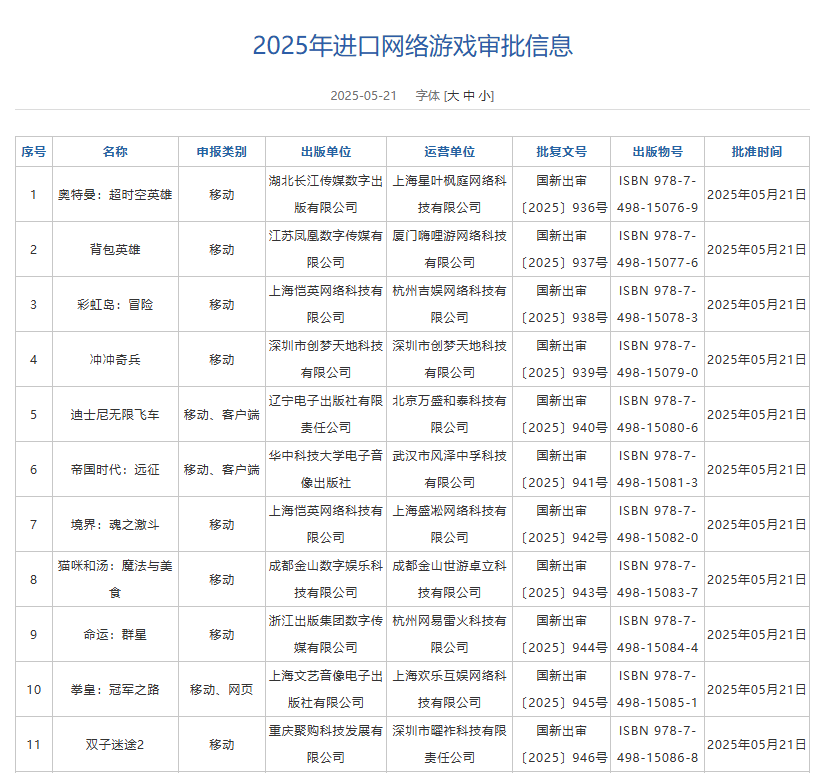The image size is (819, 773).
Task: Select game name 命运：群星
Action: [x=115, y=635]
